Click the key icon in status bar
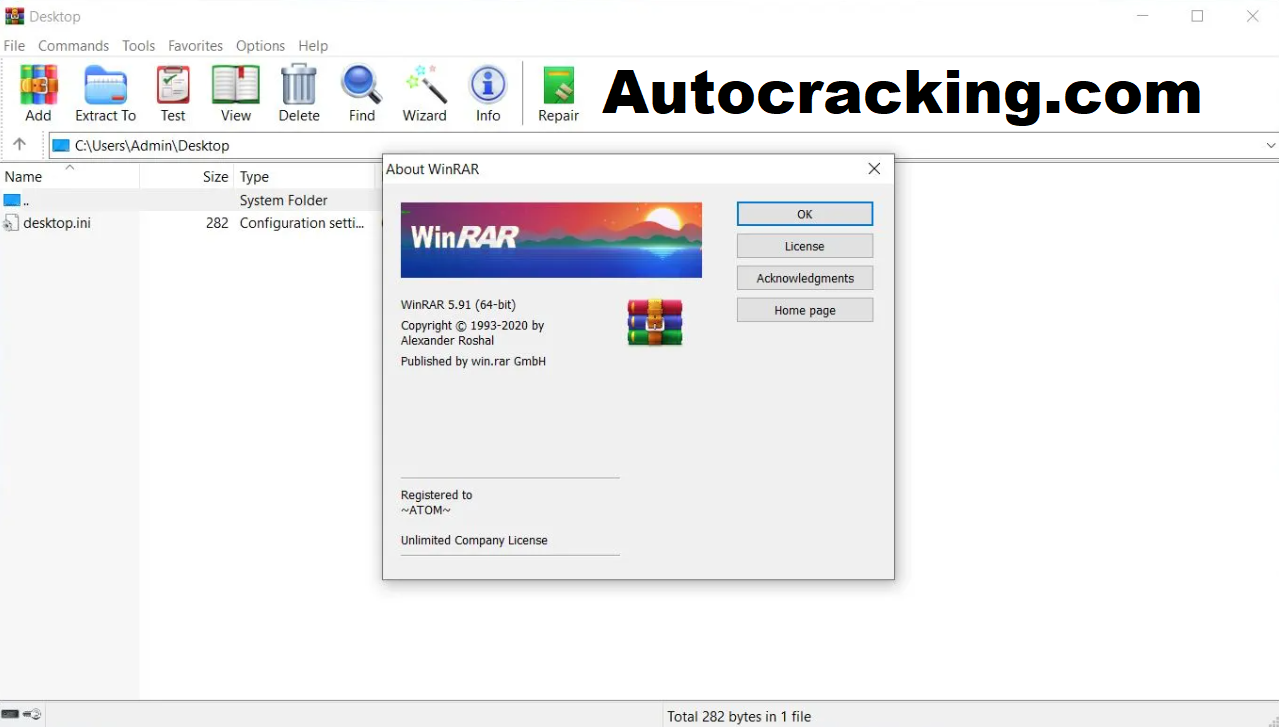This screenshot has width=1279, height=727. click(33, 715)
